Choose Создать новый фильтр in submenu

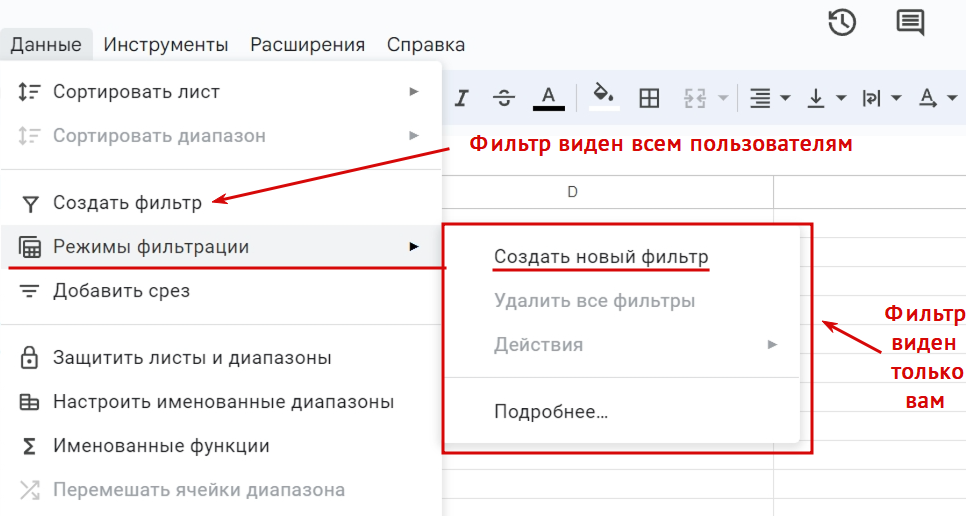click(x=601, y=257)
